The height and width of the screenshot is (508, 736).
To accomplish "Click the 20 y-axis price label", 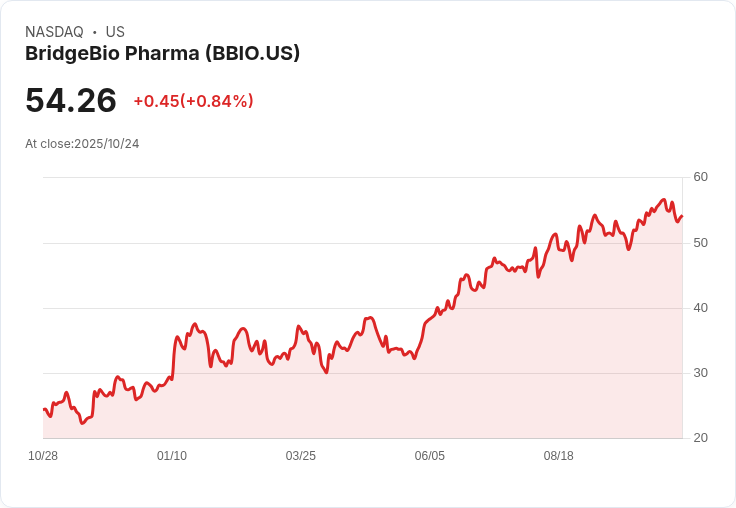I will click(x=700, y=438).
